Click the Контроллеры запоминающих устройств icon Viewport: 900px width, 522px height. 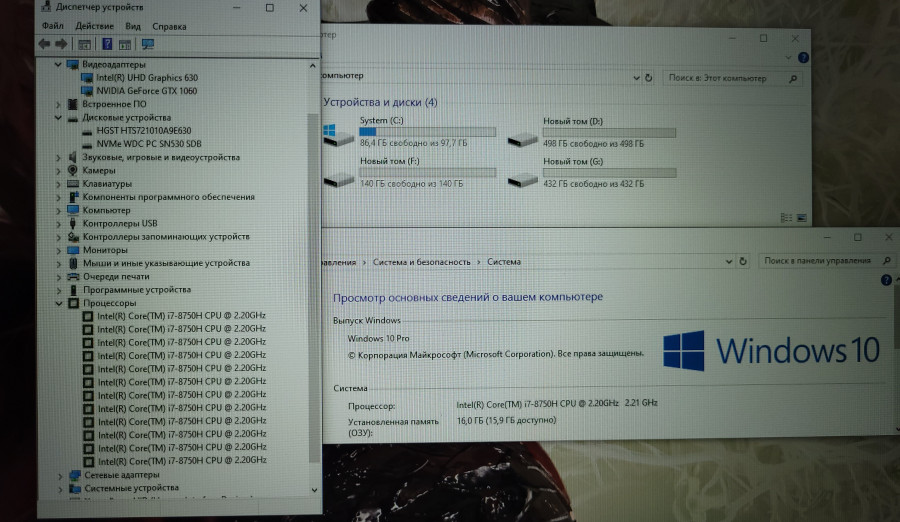[73, 237]
